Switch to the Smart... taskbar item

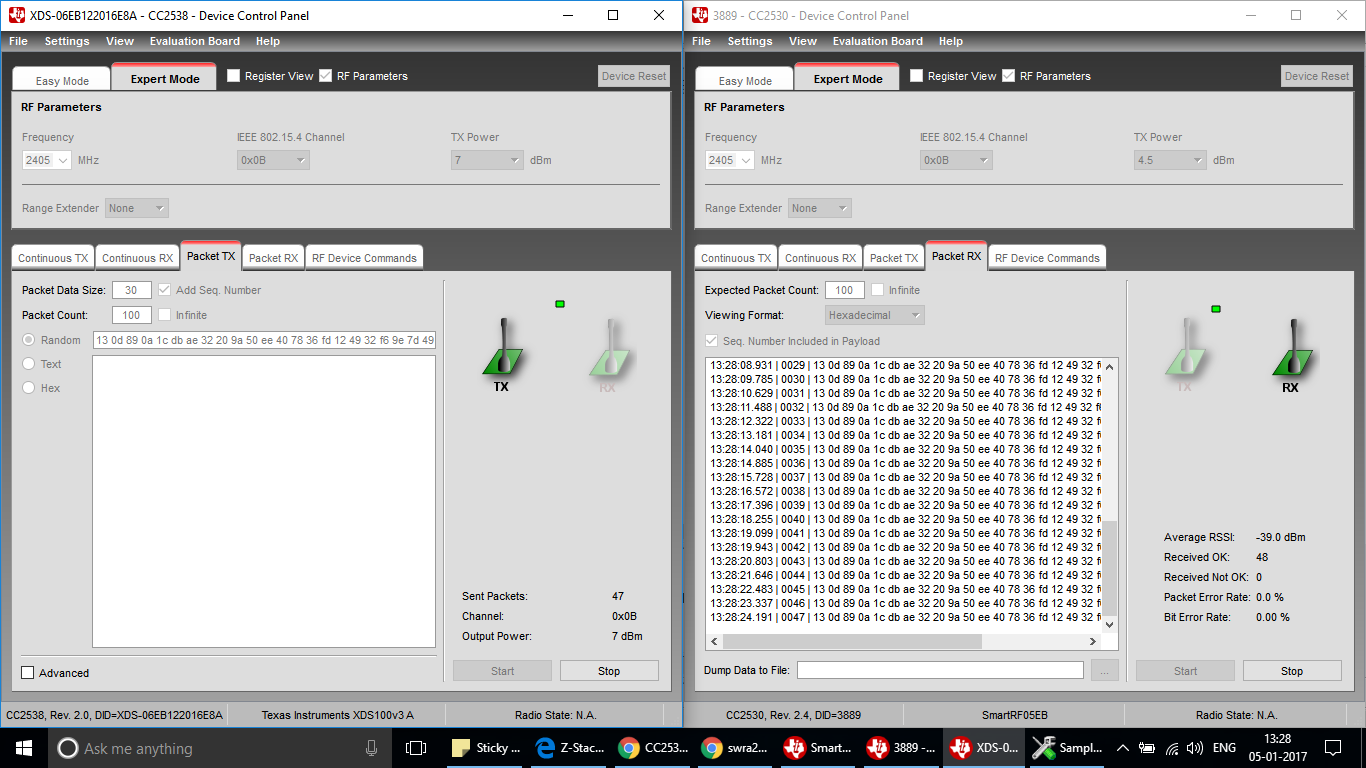click(x=818, y=748)
